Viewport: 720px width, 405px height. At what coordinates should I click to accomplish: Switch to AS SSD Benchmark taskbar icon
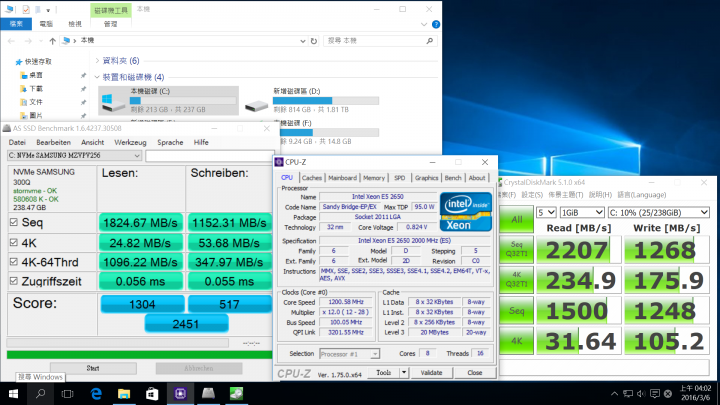coord(208,394)
